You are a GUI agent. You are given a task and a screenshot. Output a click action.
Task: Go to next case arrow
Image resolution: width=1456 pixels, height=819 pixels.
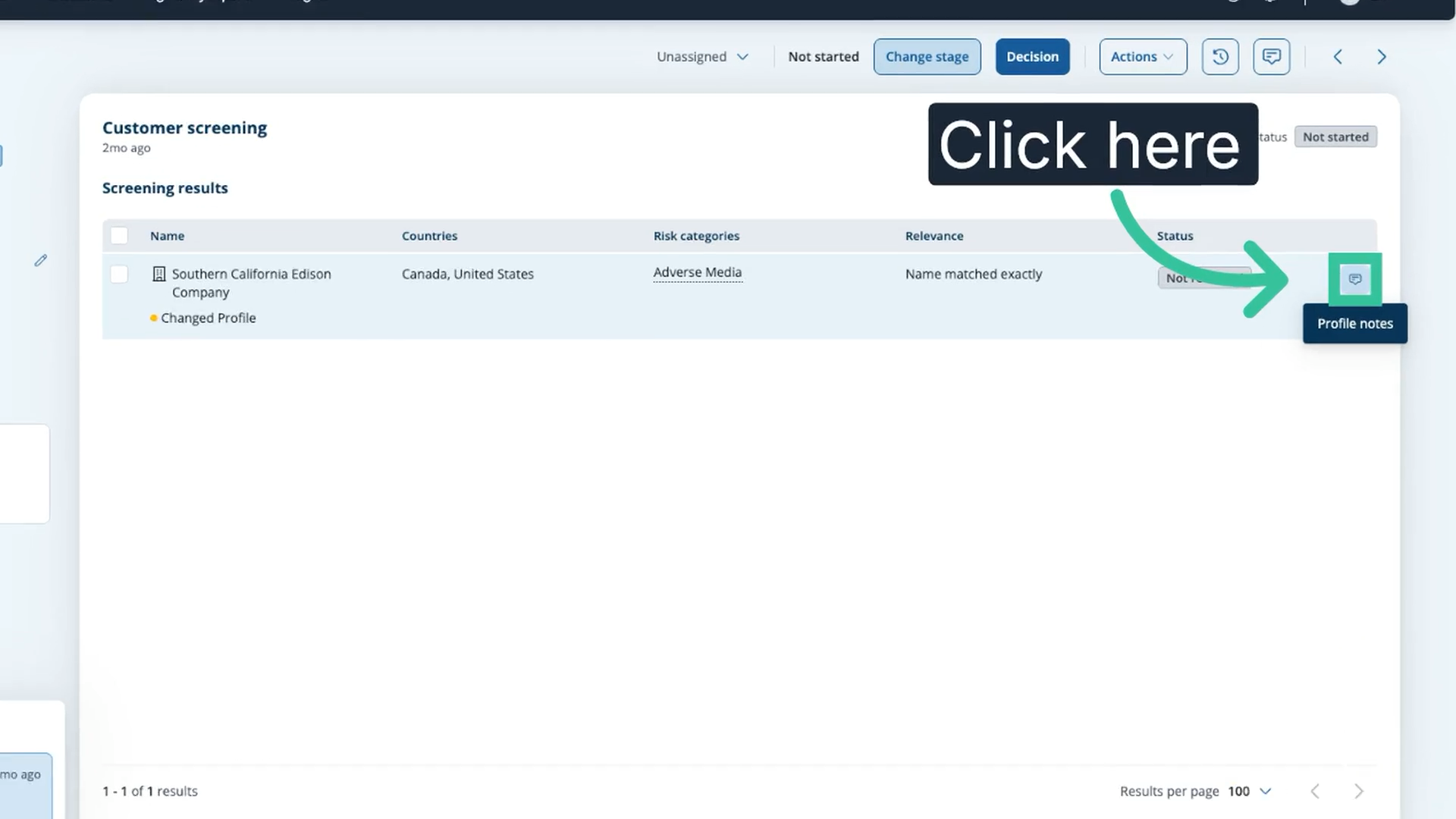(x=1382, y=57)
